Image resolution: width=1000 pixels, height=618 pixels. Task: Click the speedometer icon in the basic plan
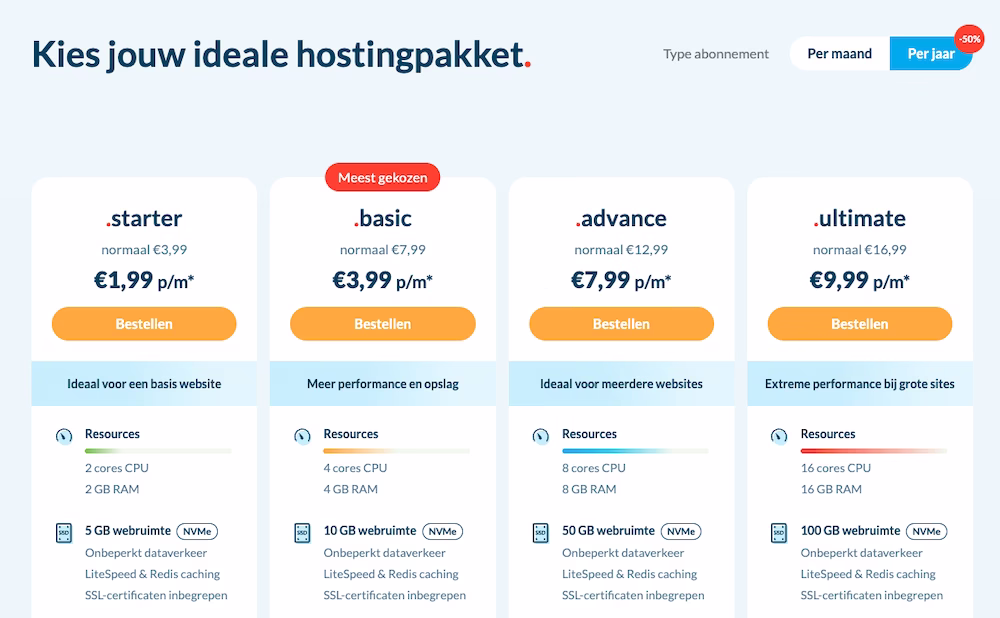[x=302, y=436]
